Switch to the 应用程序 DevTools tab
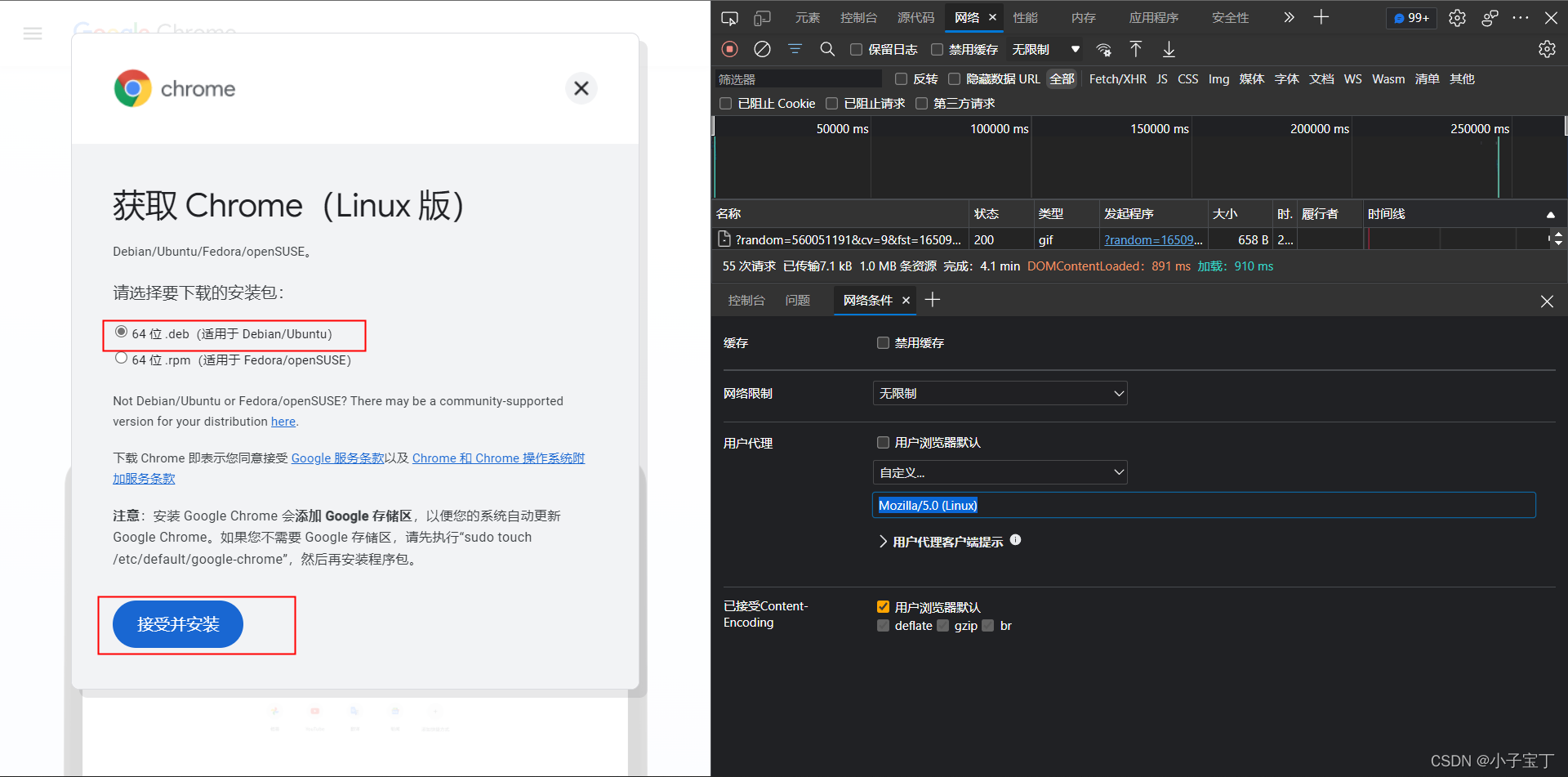 point(1154,18)
